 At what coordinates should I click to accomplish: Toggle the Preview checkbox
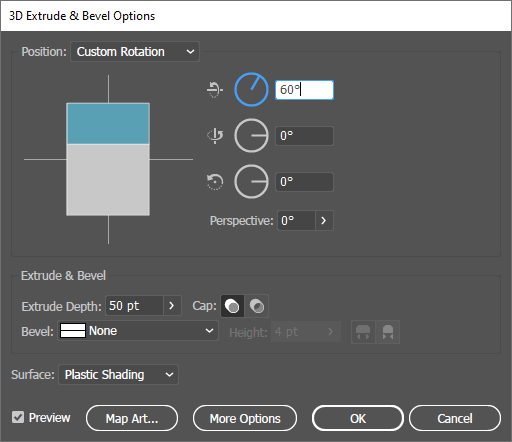point(18,417)
